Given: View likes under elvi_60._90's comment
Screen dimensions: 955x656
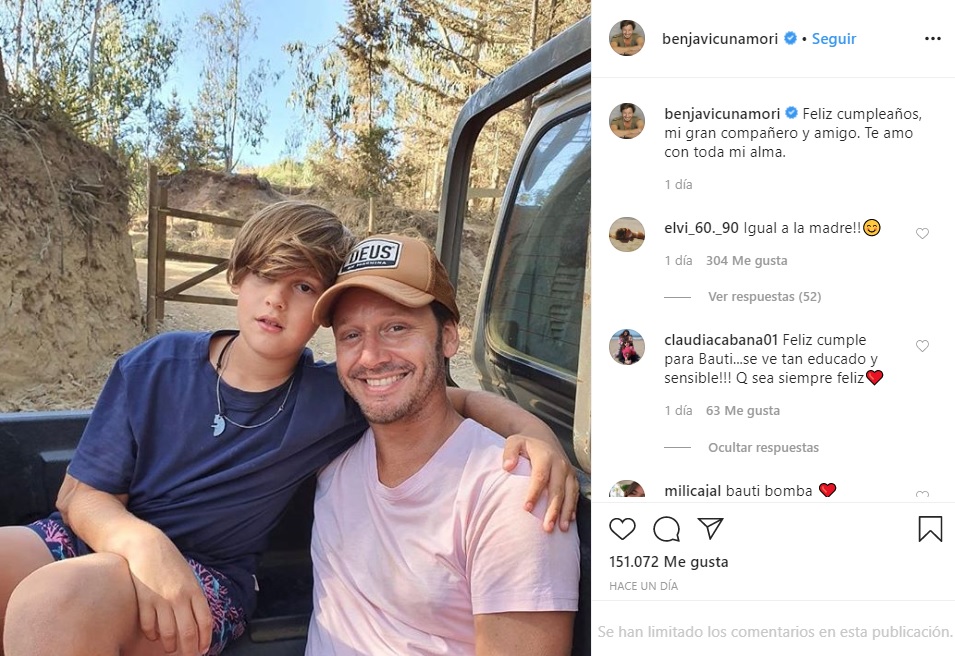Looking at the screenshot, I should 746,261.
